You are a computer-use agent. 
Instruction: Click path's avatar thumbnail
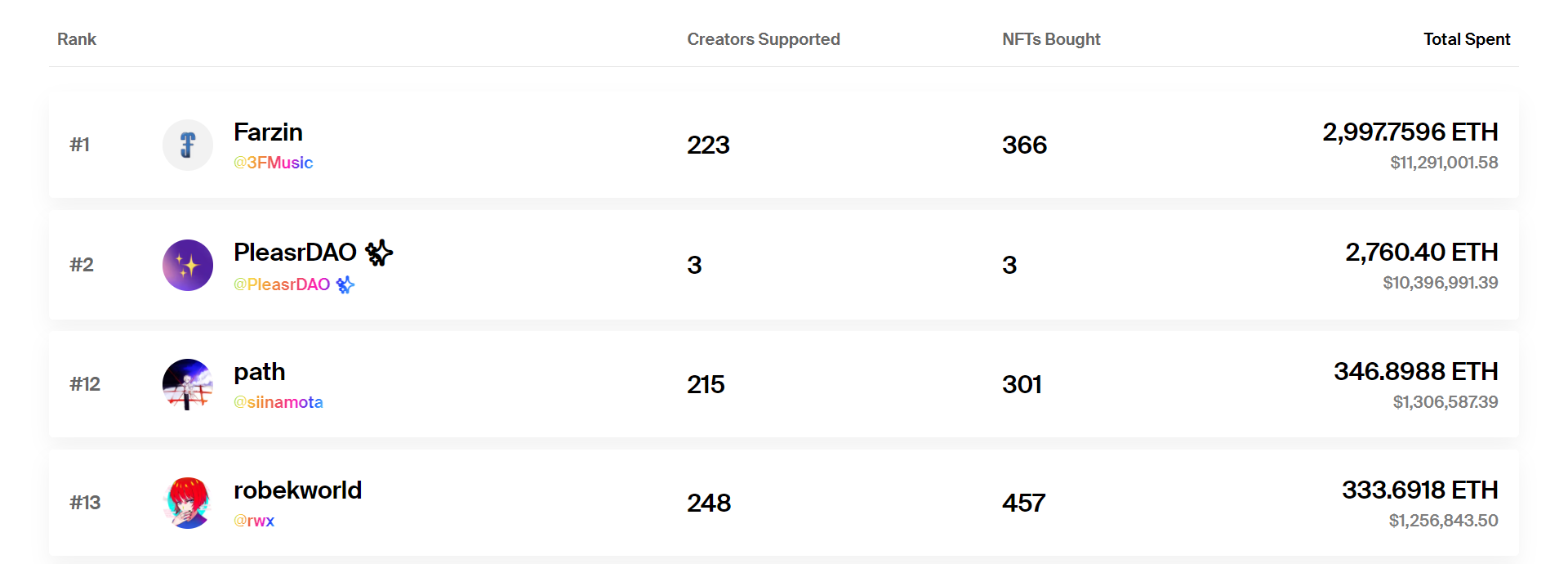tap(188, 384)
